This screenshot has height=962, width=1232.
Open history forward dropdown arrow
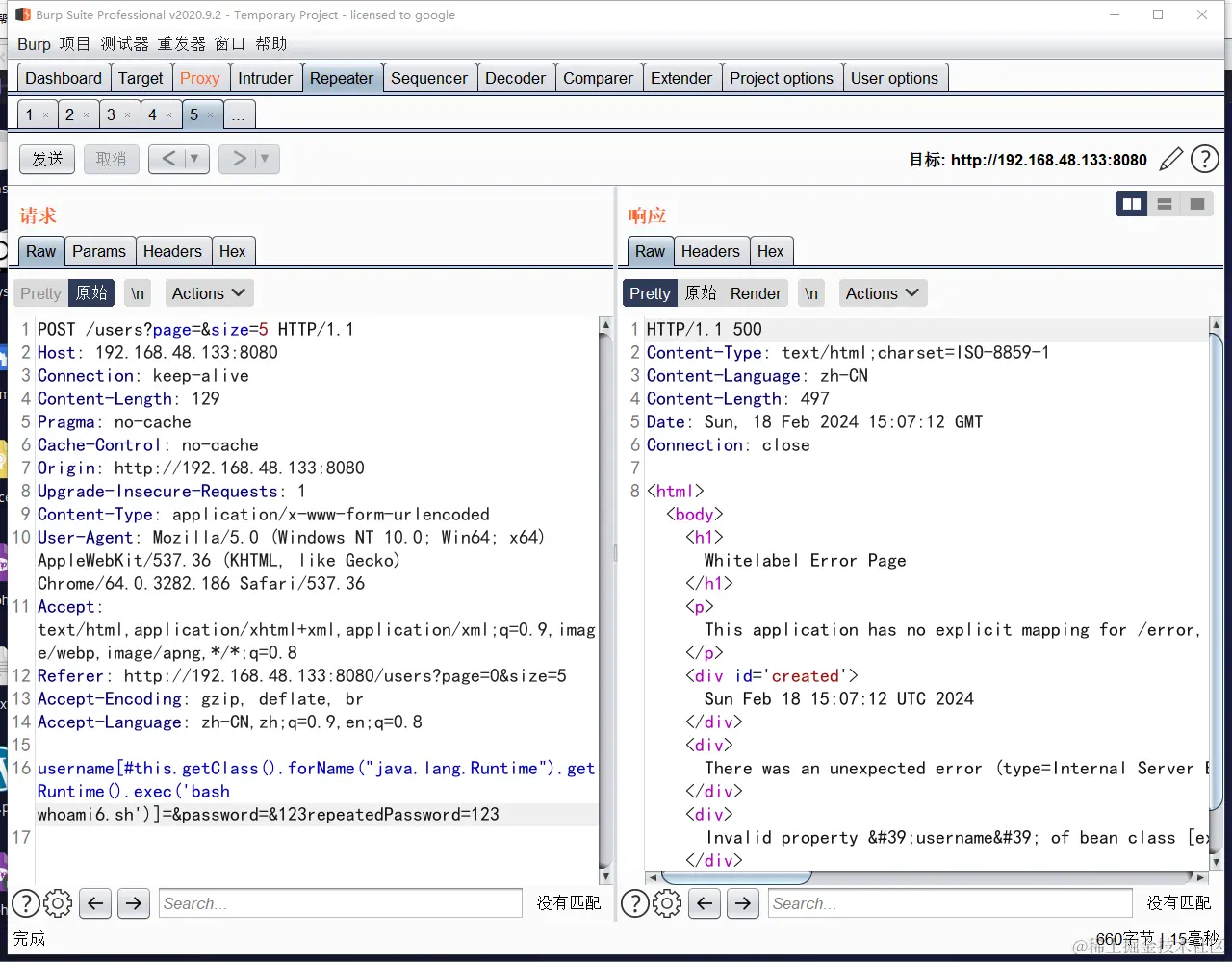point(266,159)
